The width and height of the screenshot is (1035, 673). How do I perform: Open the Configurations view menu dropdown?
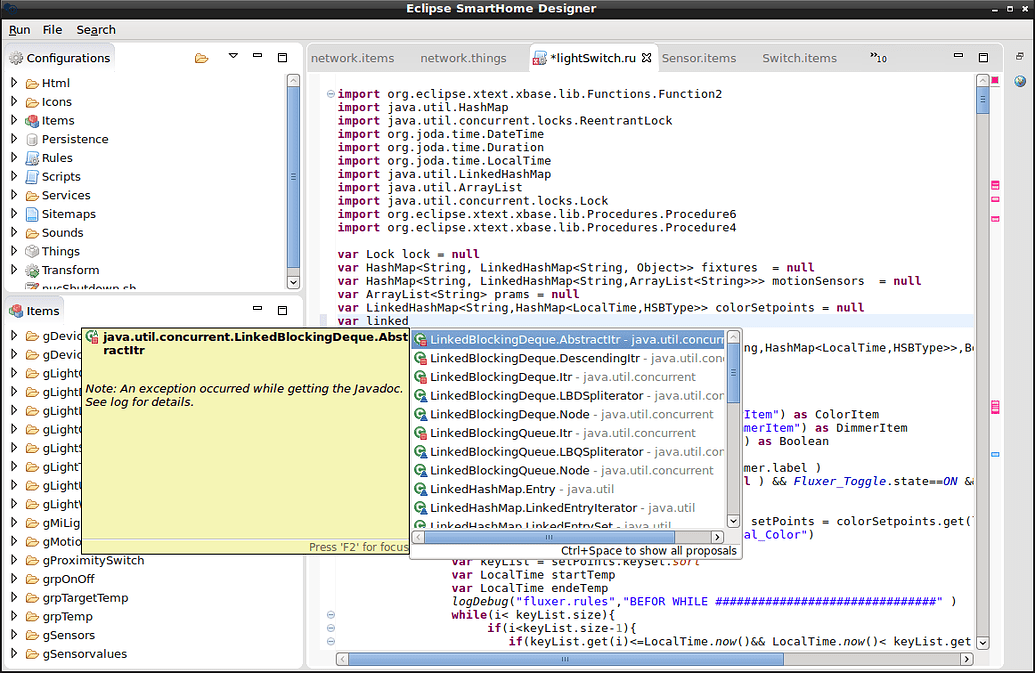pos(231,57)
